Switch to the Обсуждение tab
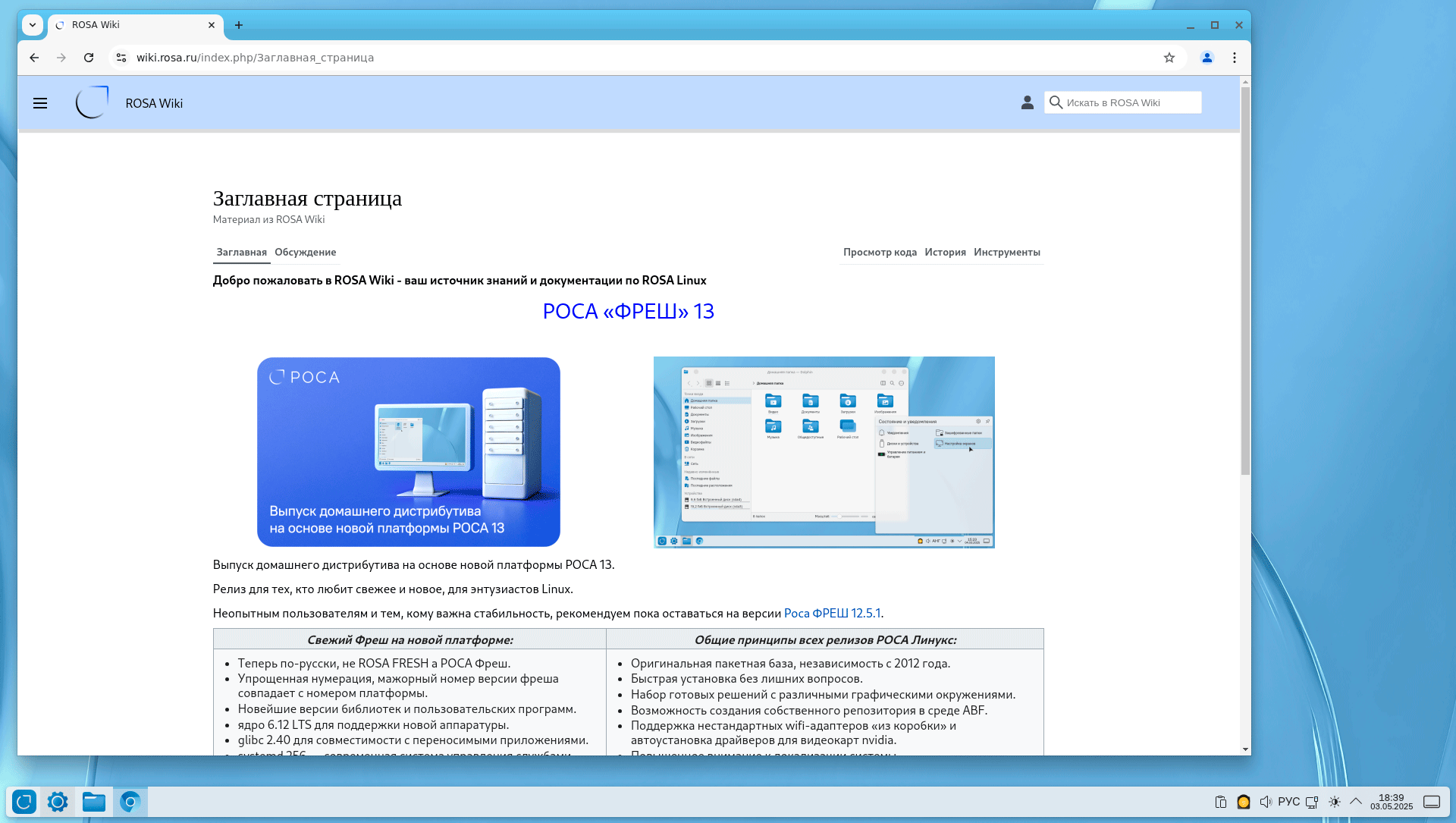Viewport: 1456px width, 823px height. pyautogui.click(x=305, y=252)
